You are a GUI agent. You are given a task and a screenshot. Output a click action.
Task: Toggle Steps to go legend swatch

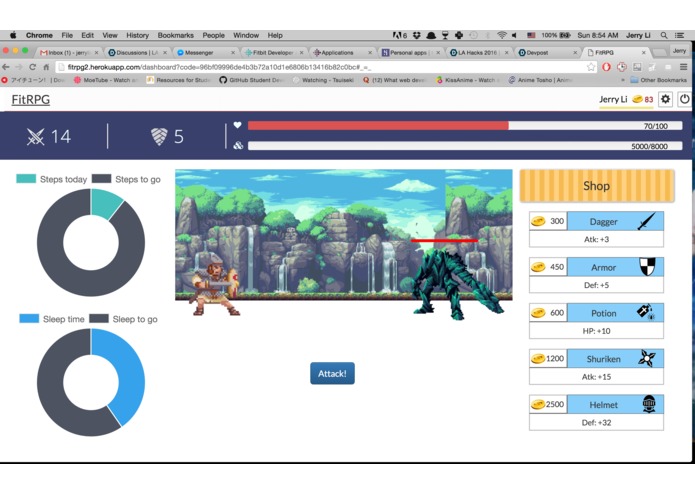point(102,179)
